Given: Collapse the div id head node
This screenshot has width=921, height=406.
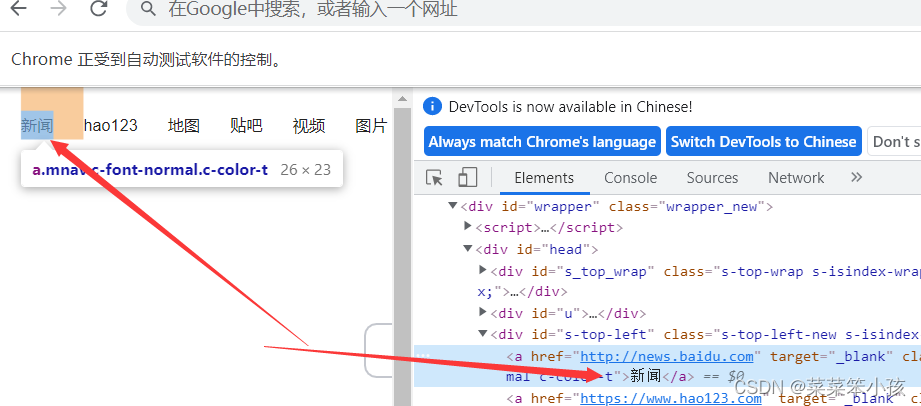Looking at the screenshot, I should tap(468, 249).
